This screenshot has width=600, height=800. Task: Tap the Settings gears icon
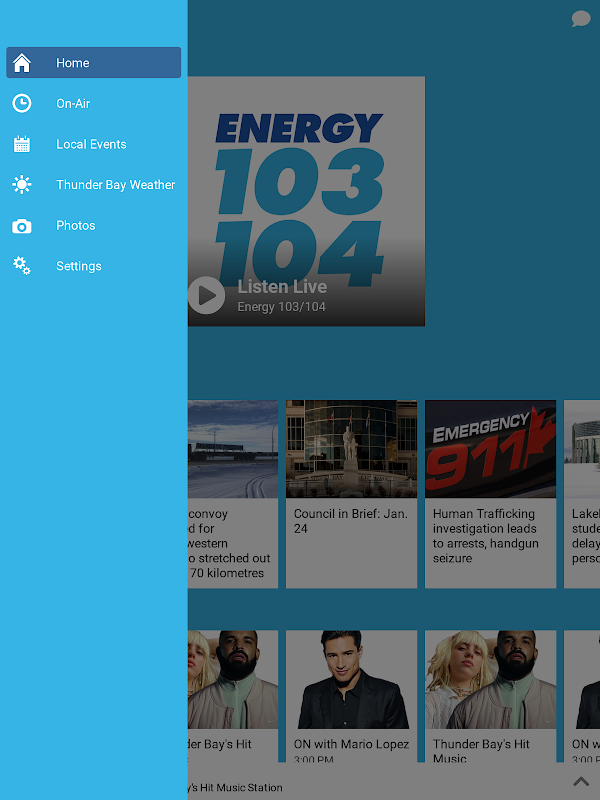[22, 266]
